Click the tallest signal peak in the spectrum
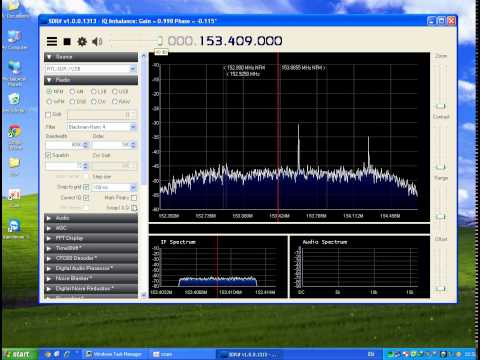 [298, 147]
